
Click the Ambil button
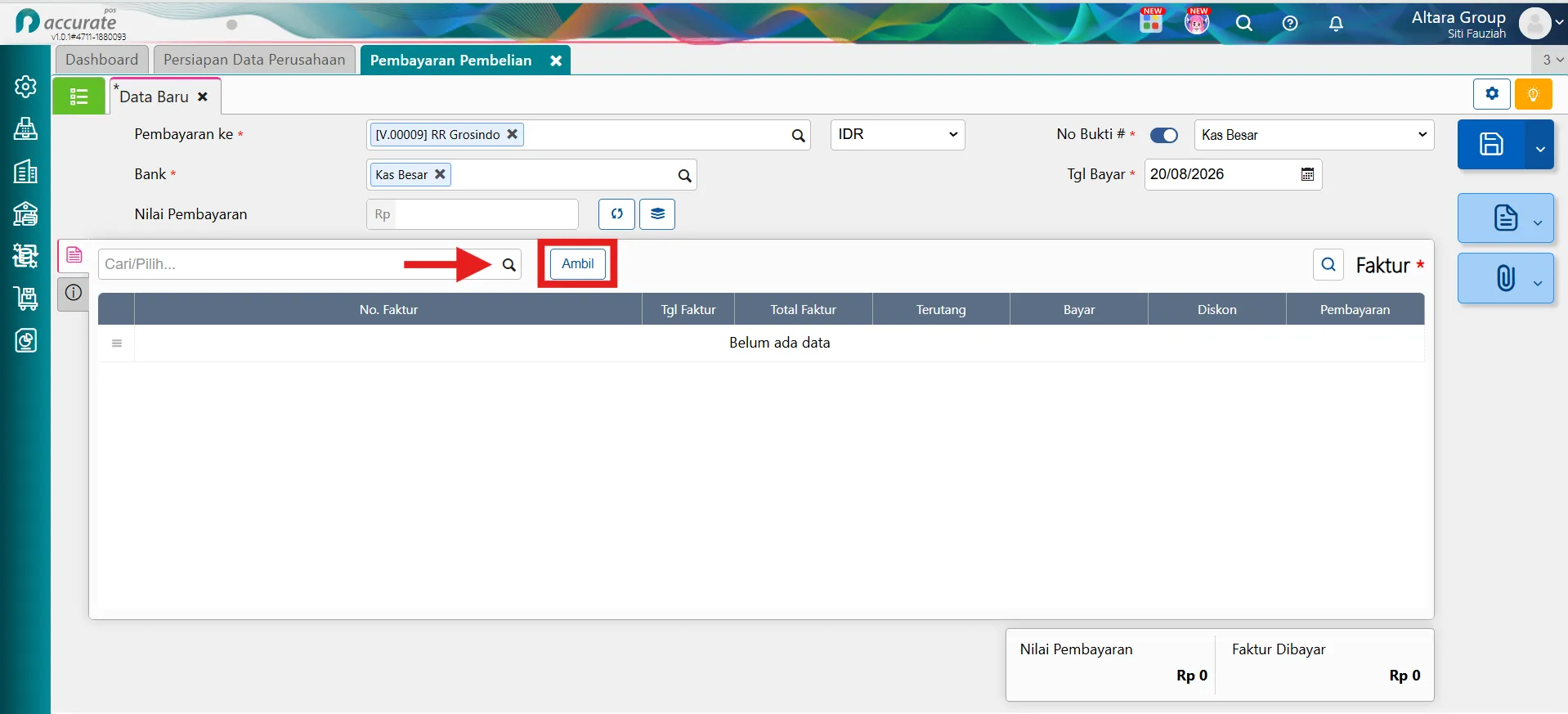[578, 264]
